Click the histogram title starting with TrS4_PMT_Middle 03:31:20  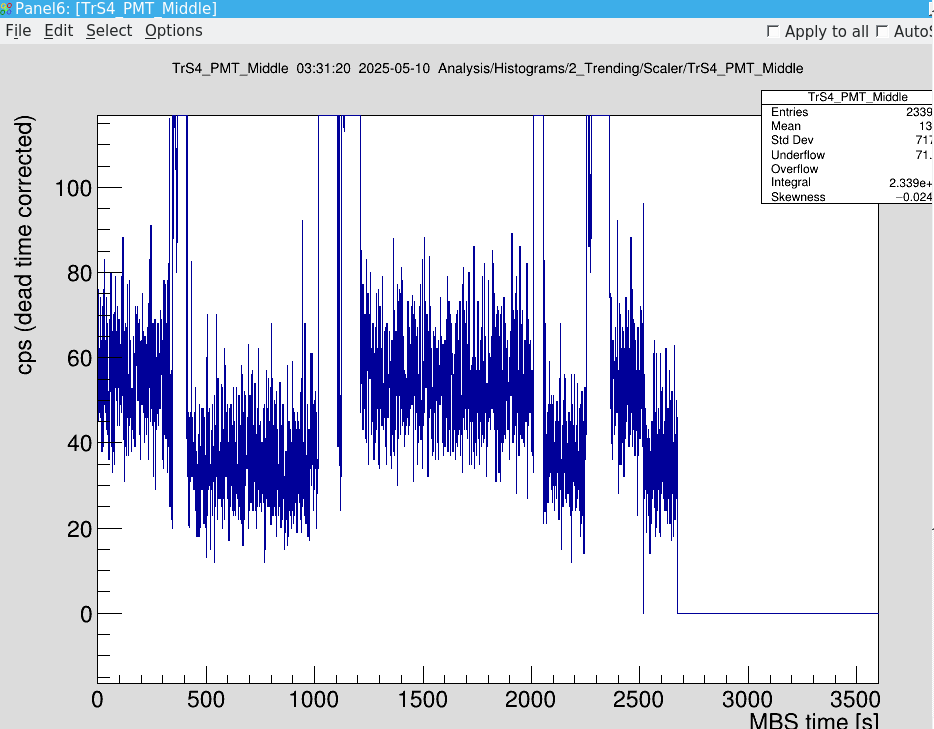click(x=487, y=68)
